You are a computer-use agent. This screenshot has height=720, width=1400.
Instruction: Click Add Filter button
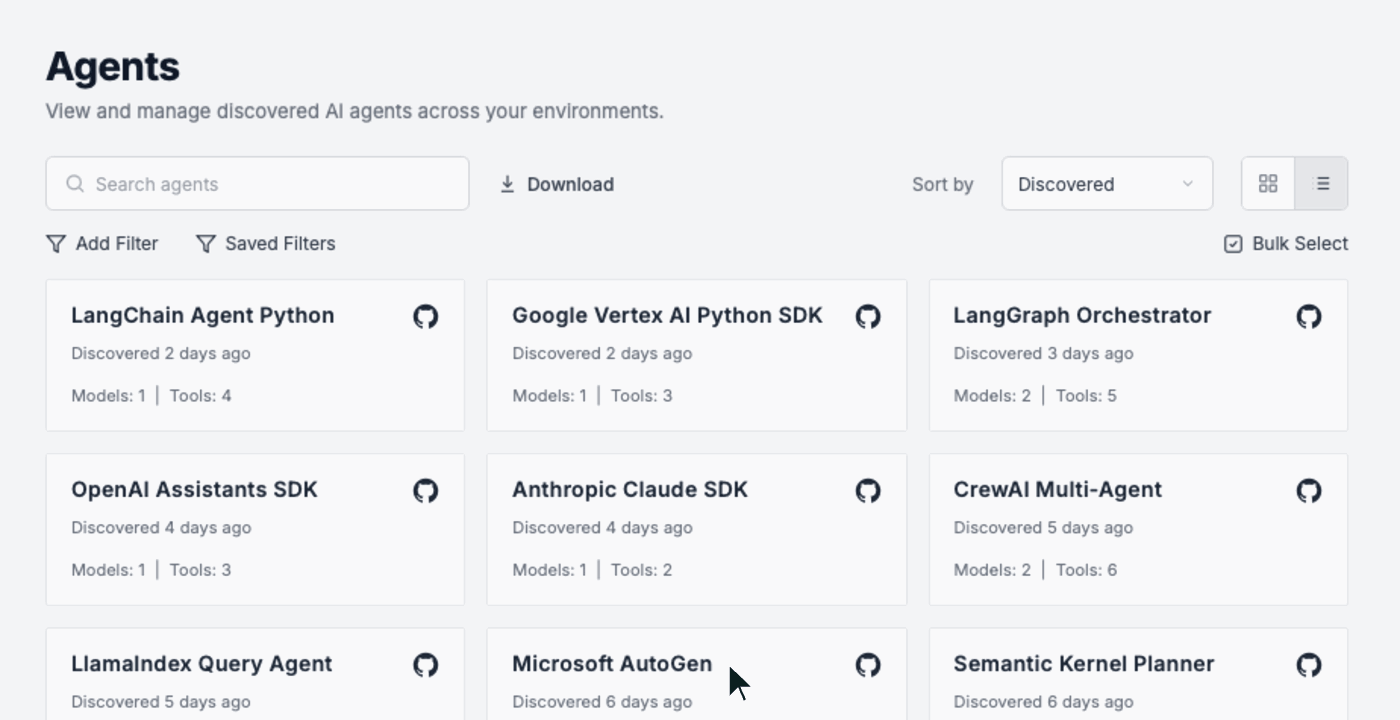coord(102,244)
